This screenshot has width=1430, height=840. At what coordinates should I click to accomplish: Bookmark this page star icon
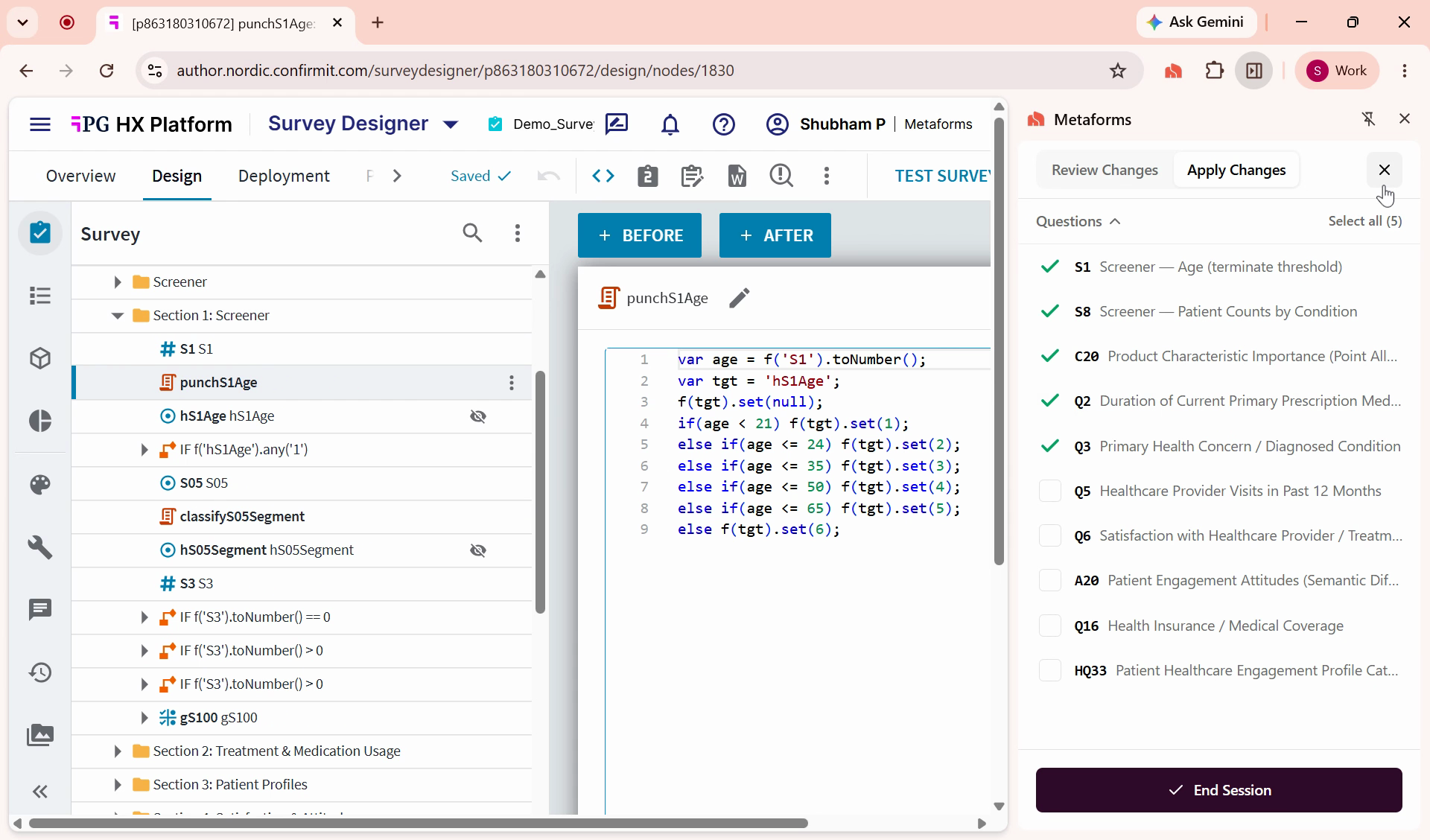1117,71
